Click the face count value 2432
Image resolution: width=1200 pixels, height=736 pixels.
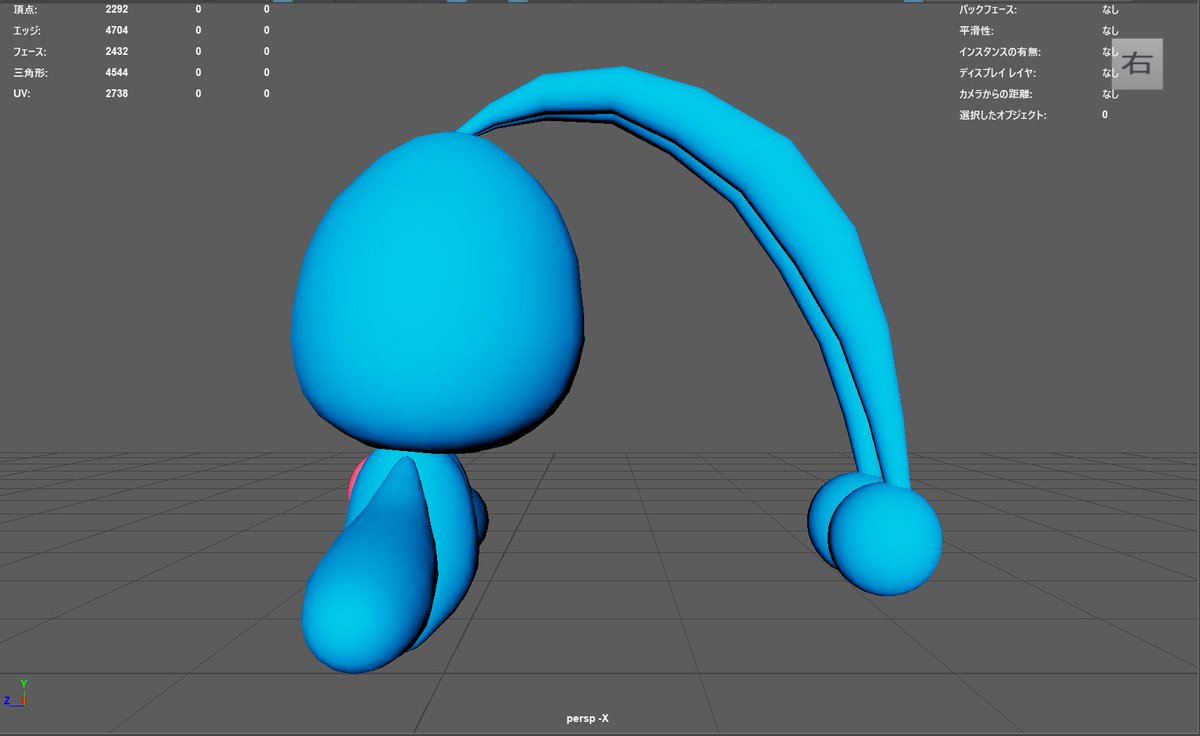click(x=117, y=51)
